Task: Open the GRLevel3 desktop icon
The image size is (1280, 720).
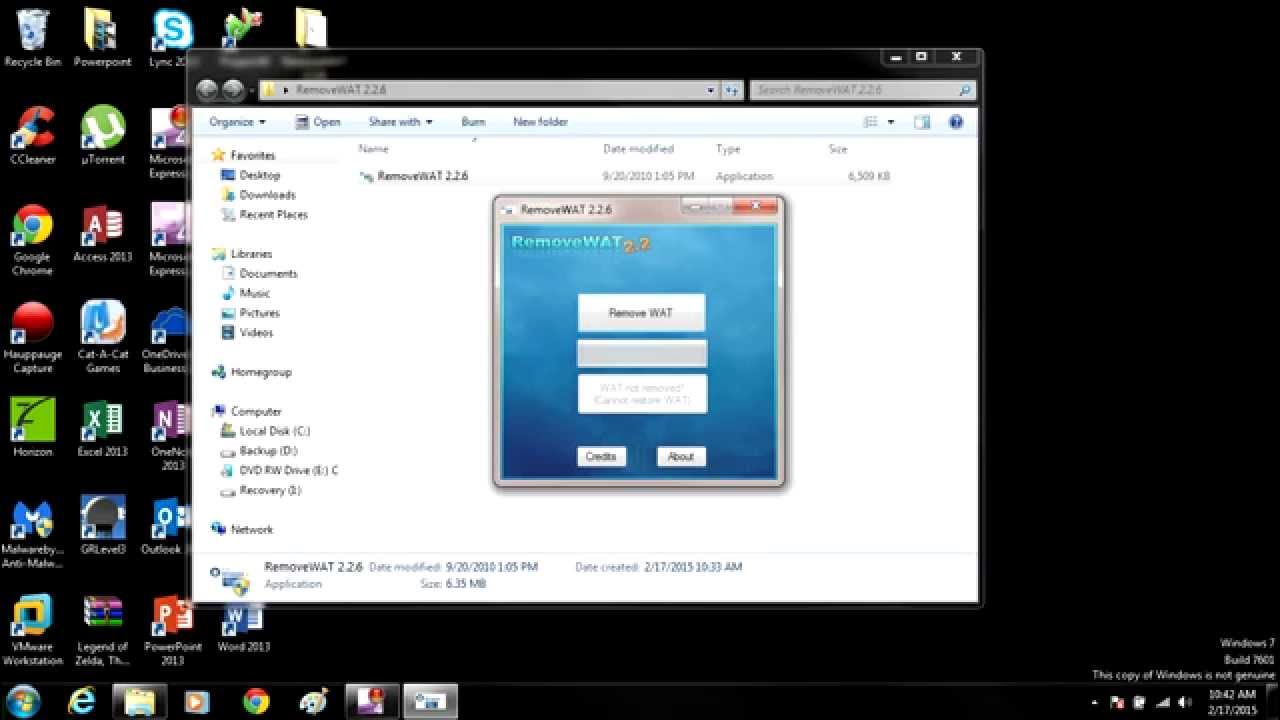Action: pos(102,525)
